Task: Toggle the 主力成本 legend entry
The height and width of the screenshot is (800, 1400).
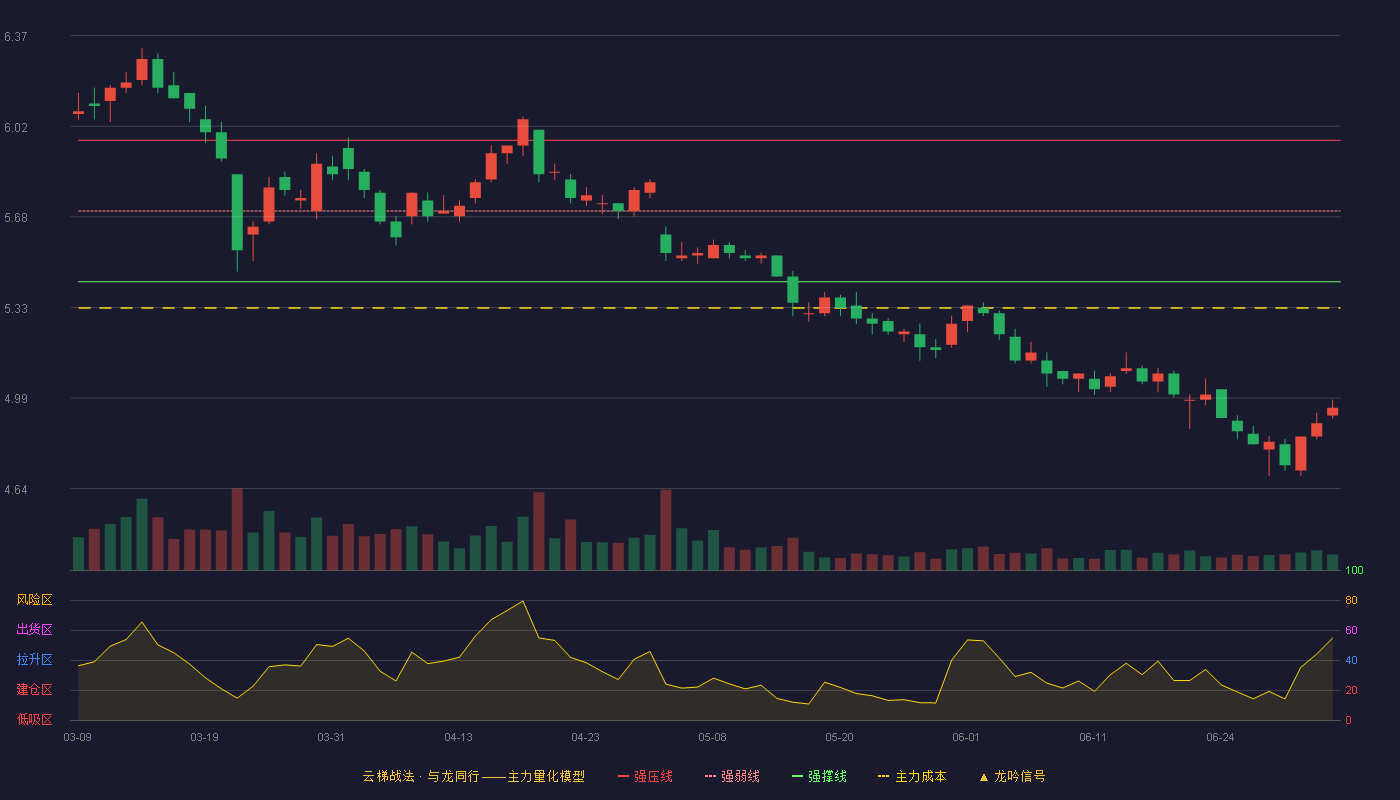Action: [x=912, y=776]
